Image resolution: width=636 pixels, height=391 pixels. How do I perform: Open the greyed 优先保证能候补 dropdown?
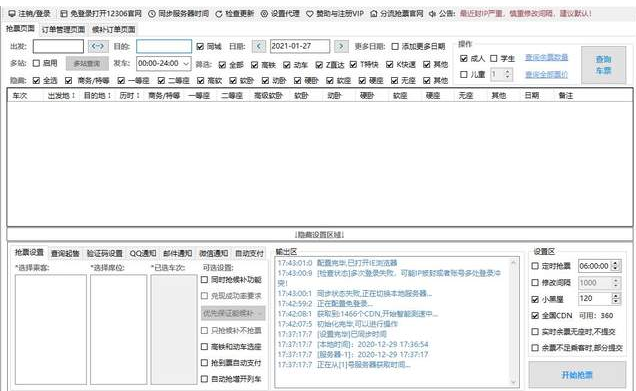(233, 313)
